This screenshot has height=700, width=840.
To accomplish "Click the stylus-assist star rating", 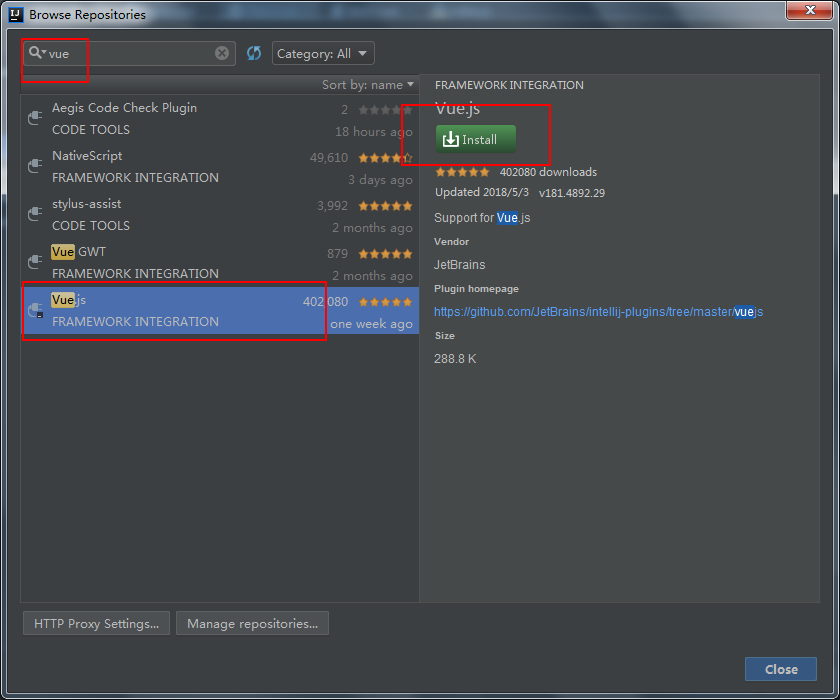I will [x=385, y=206].
